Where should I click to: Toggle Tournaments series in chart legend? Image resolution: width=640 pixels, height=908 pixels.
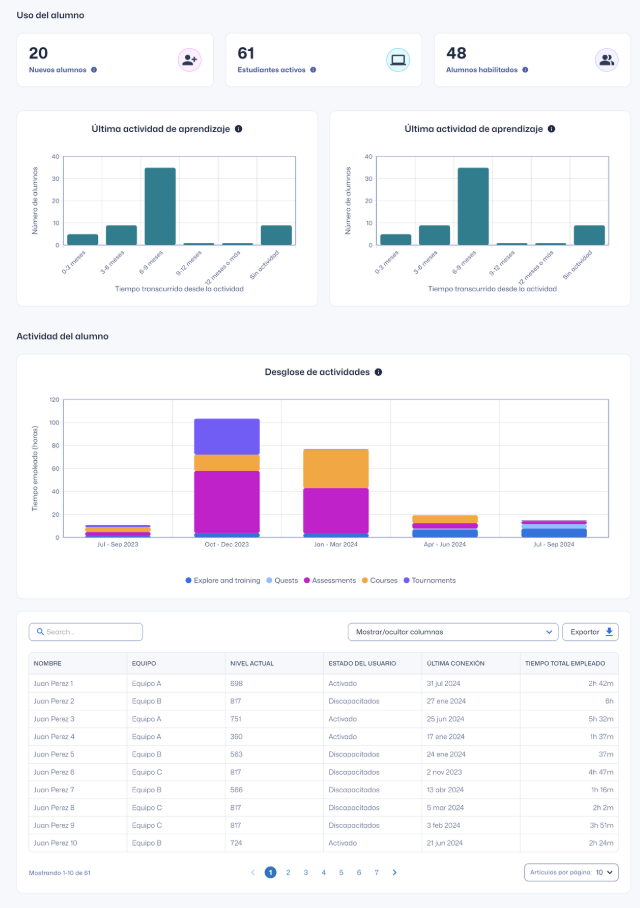point(428,580)
